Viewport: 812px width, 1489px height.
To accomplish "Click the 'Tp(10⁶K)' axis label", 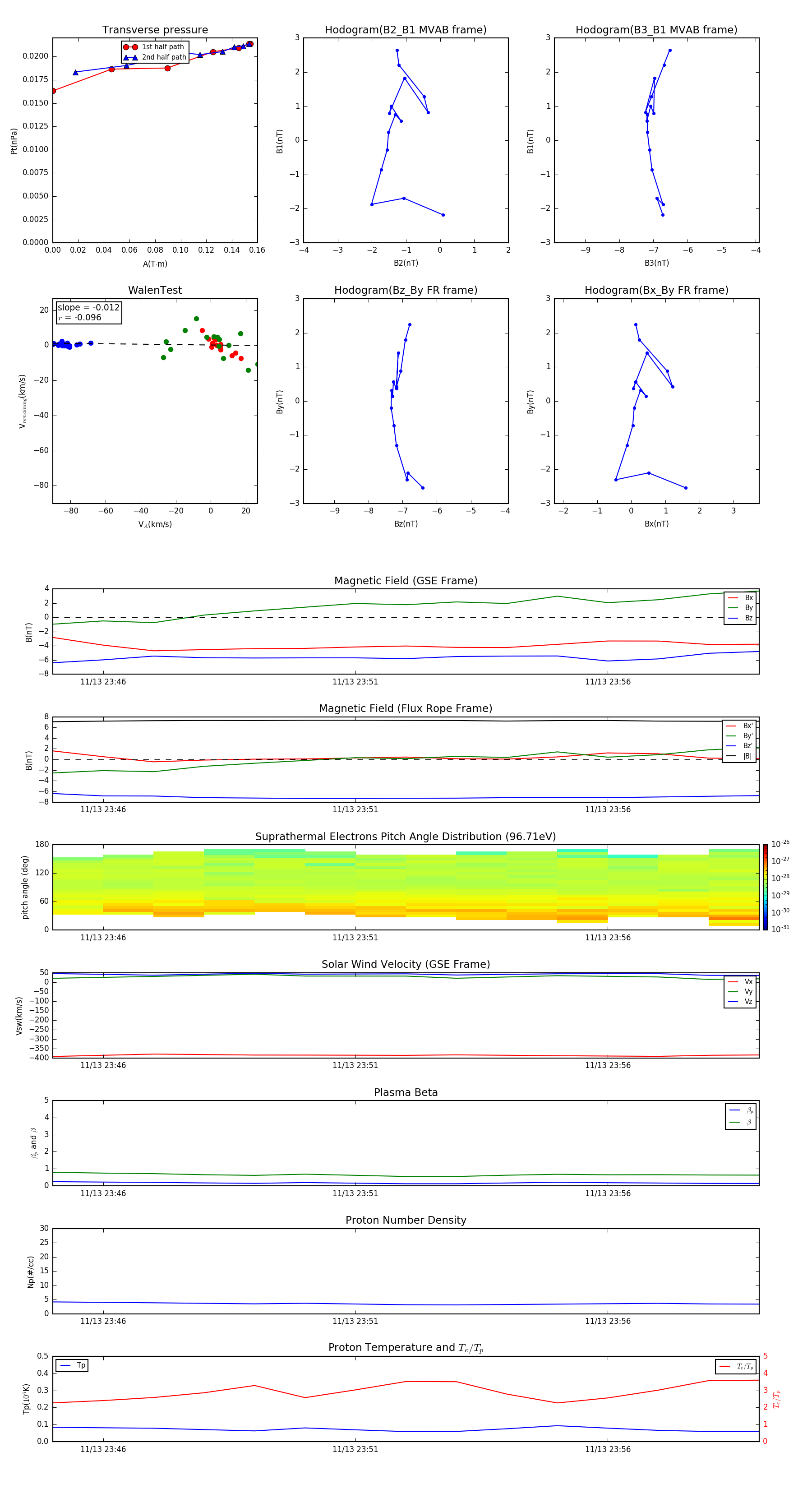I will pos(26,1399).
